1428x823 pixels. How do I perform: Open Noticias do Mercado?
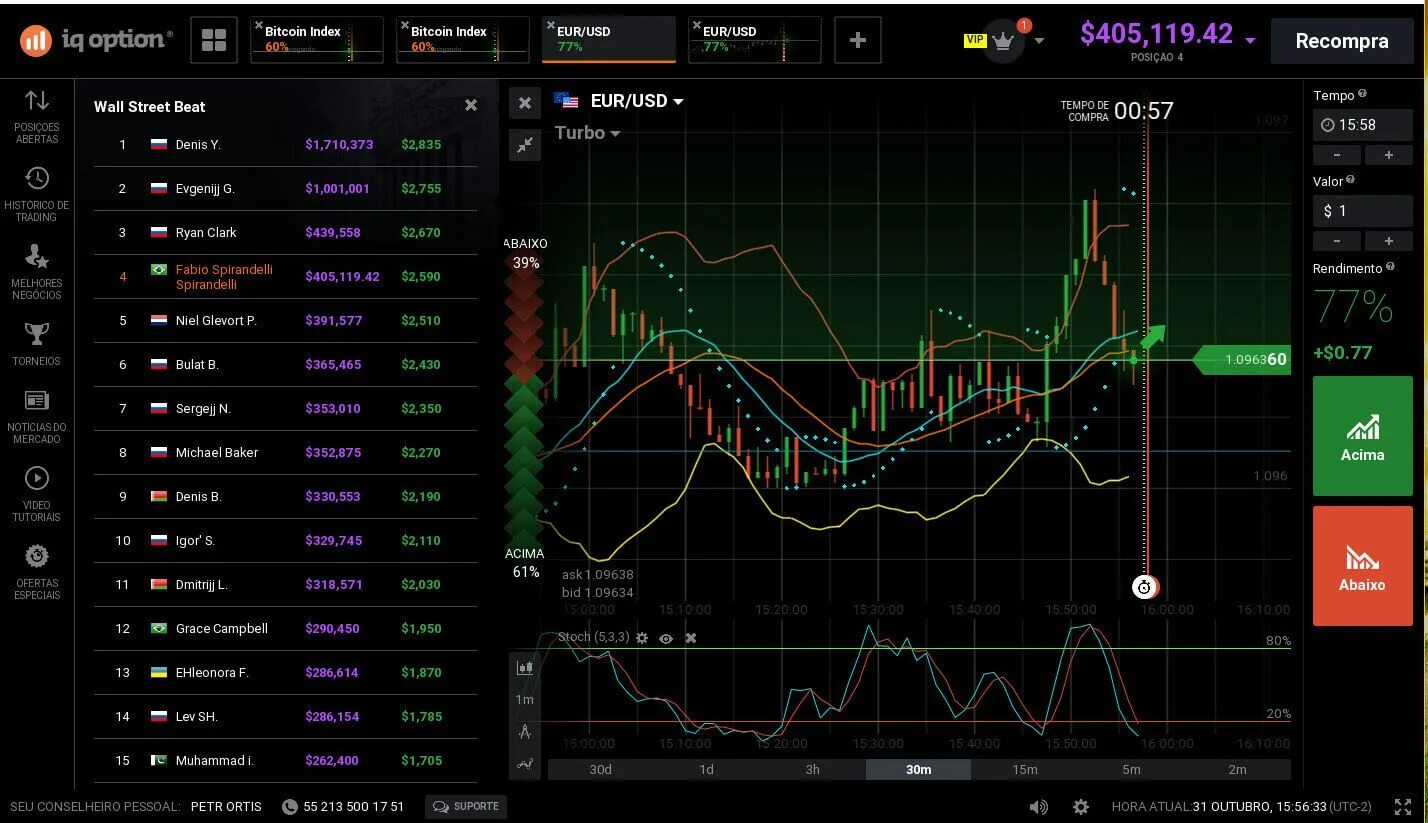[x=37, y=416]
